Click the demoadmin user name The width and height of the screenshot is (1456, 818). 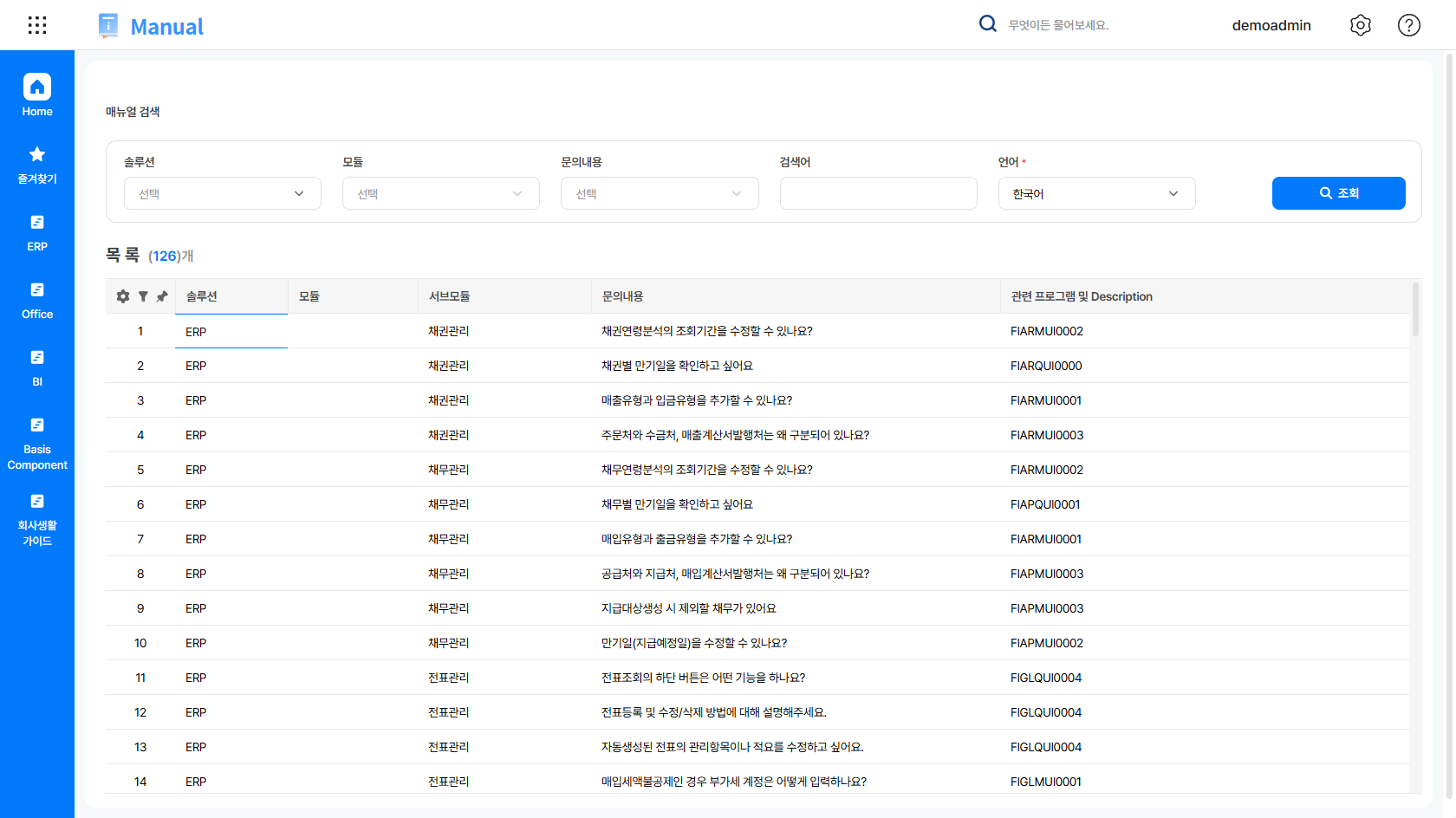coord(1271,25)
